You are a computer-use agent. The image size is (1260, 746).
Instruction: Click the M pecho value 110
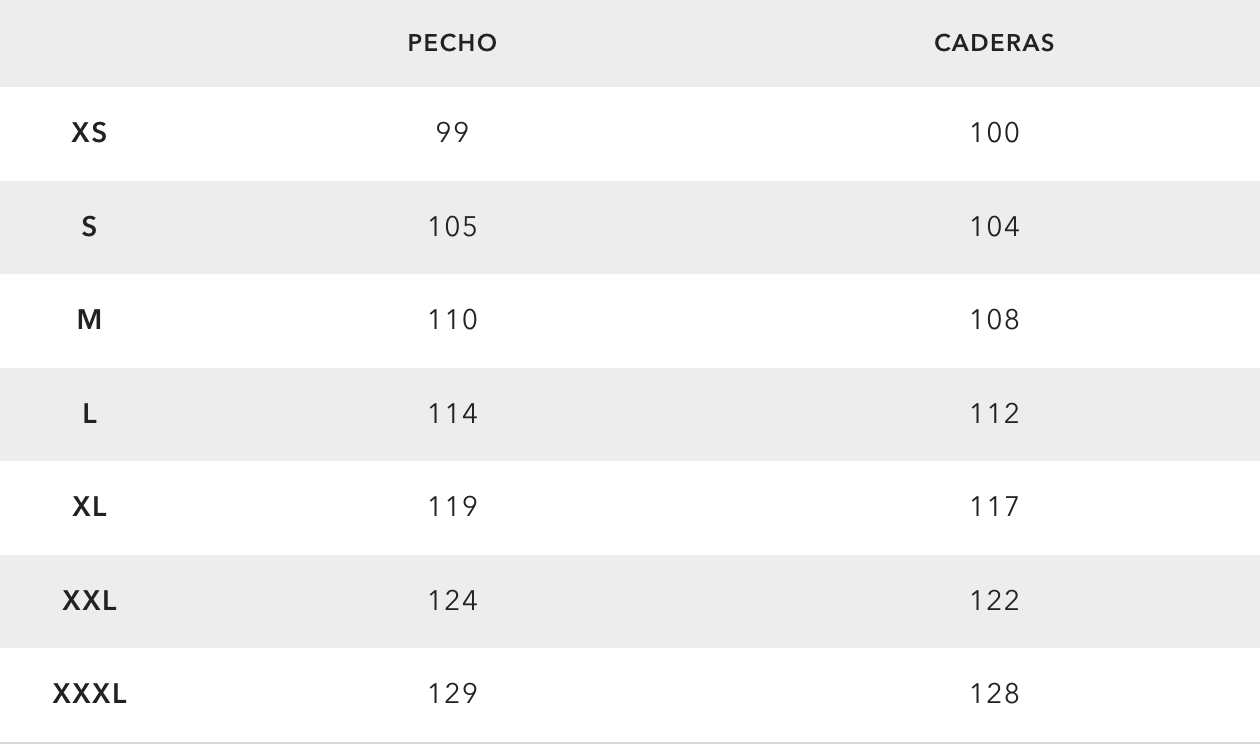click(x=452, y=320)
